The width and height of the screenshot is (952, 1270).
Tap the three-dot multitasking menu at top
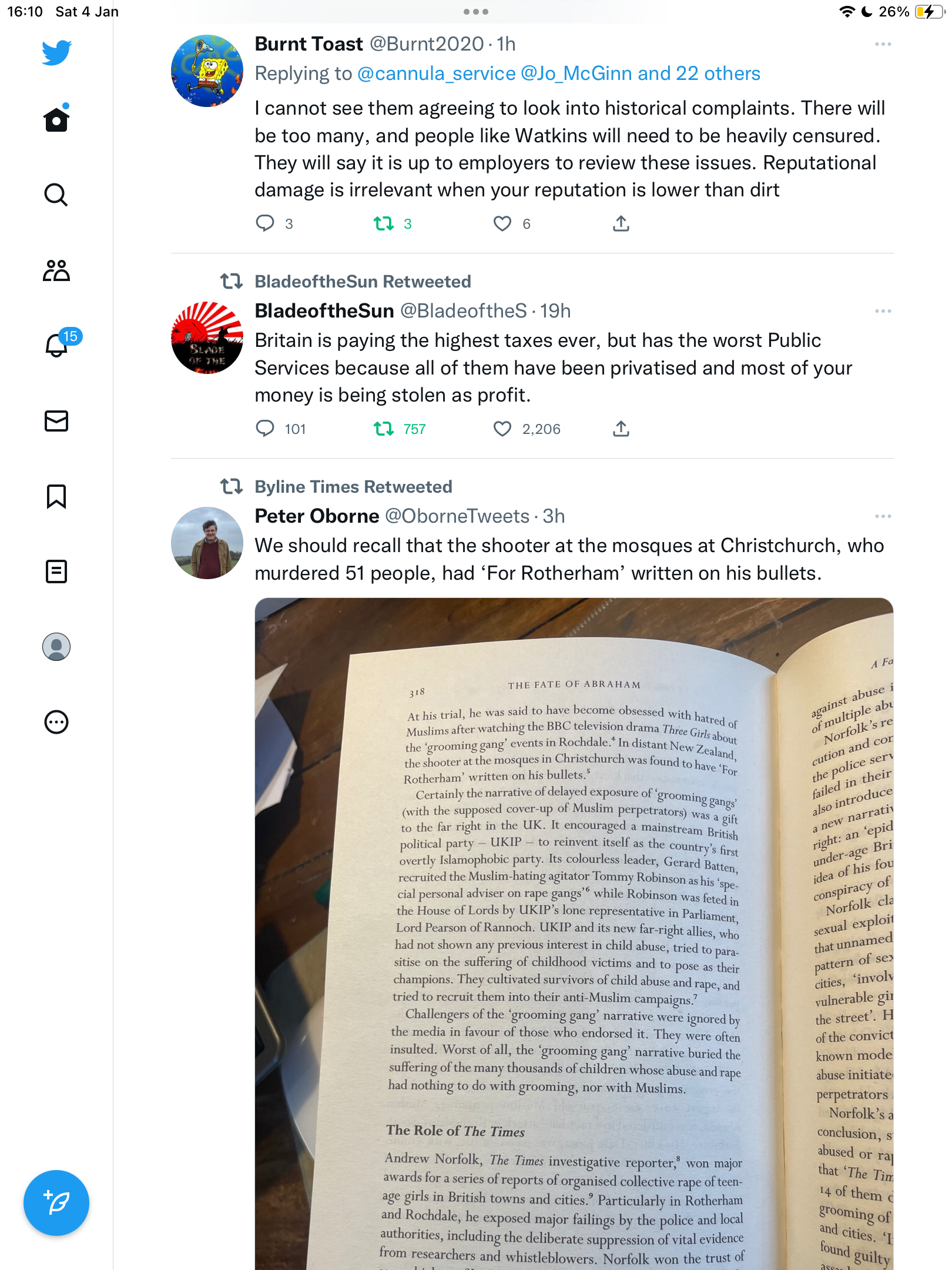coord(476,12)
